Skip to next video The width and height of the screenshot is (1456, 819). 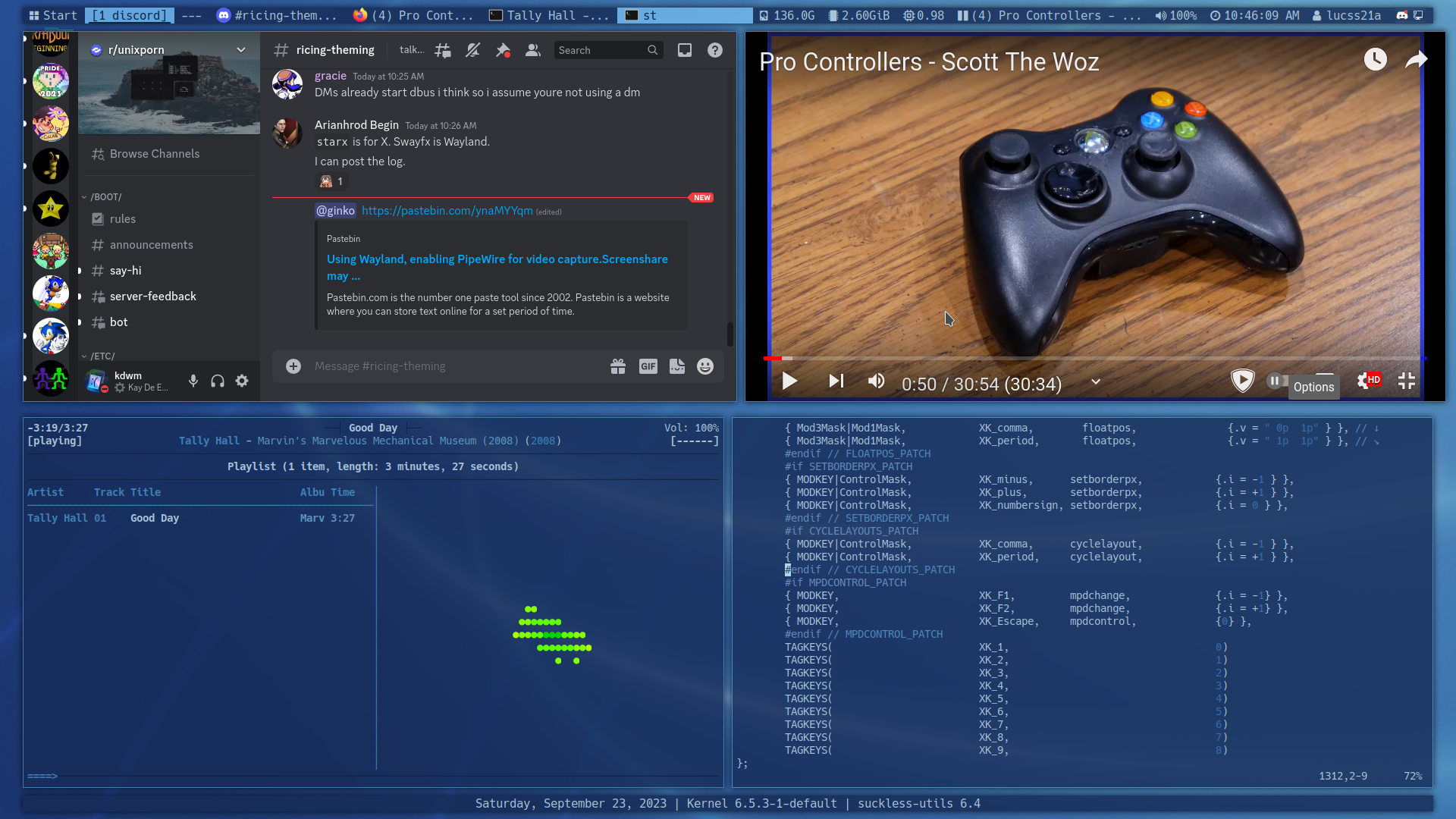click(836, 381)
